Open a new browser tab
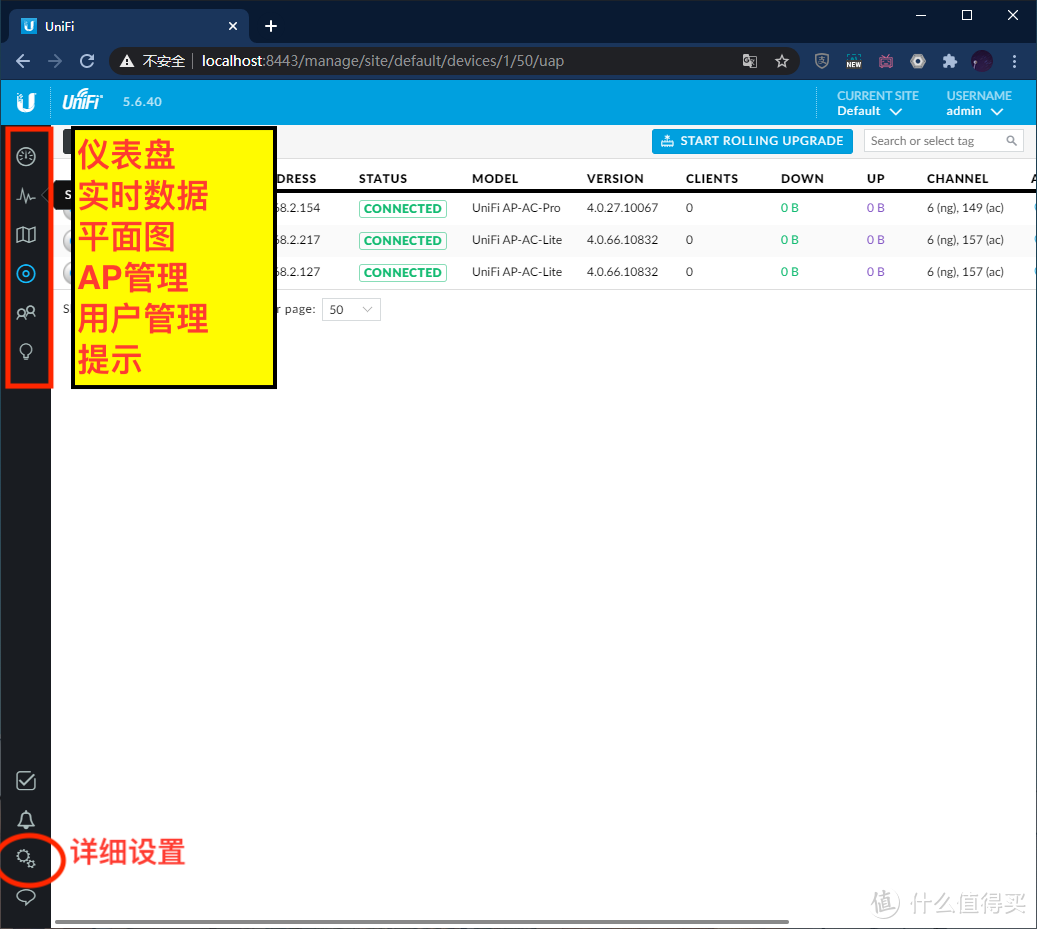Screen dimensions: 1037x929 tap(270, 26)
